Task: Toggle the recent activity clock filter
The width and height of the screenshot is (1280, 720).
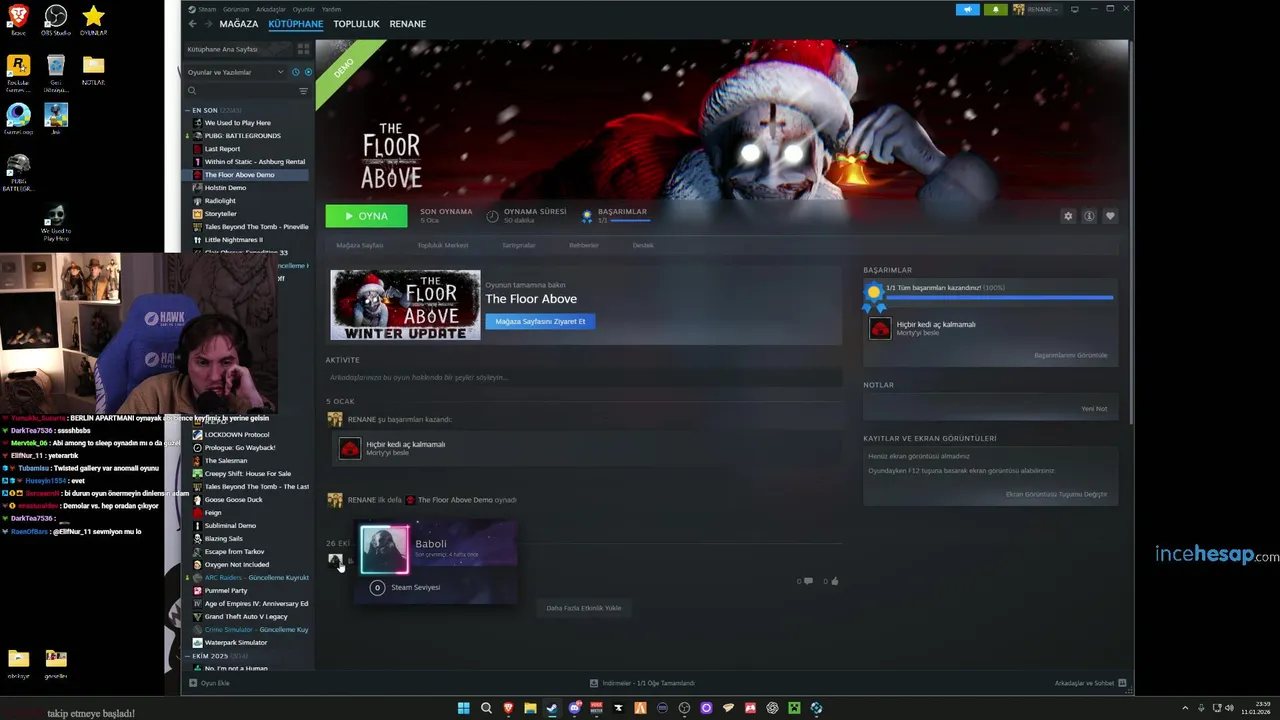Action: [x=297, y=72]
